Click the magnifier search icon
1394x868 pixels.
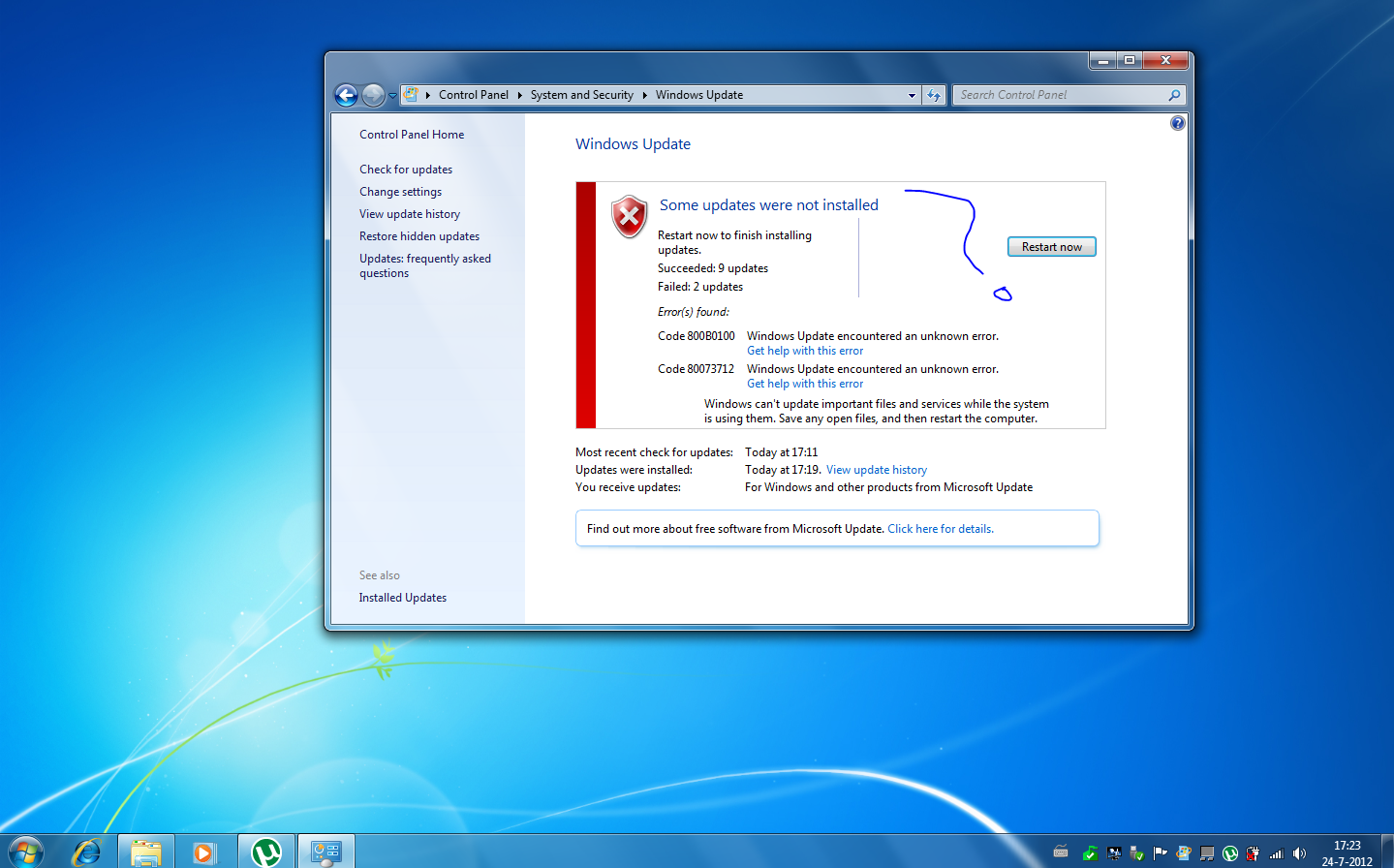pyautogui.click(x=1174, y=95)
